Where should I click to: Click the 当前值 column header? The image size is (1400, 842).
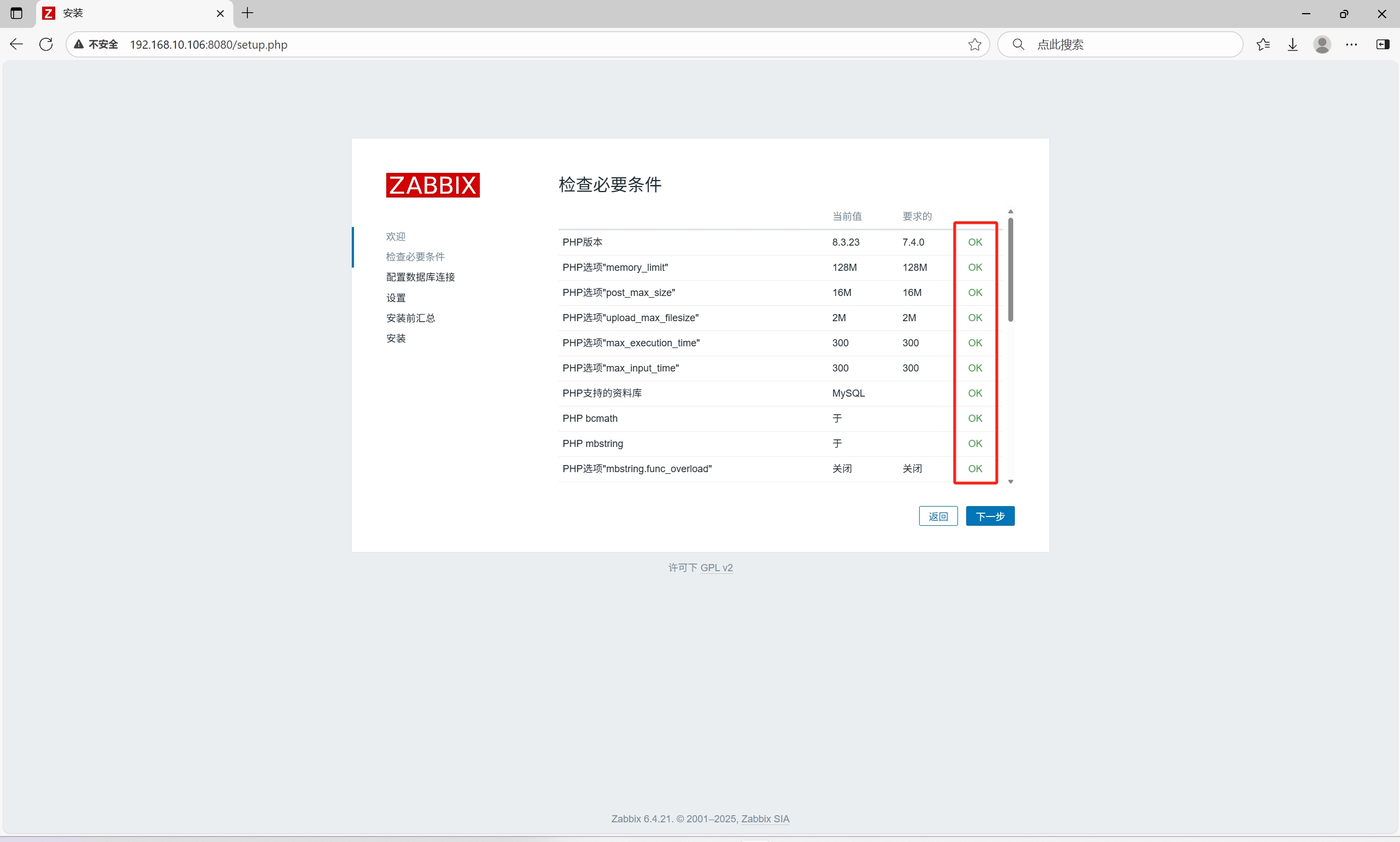[x=846, y=216]
